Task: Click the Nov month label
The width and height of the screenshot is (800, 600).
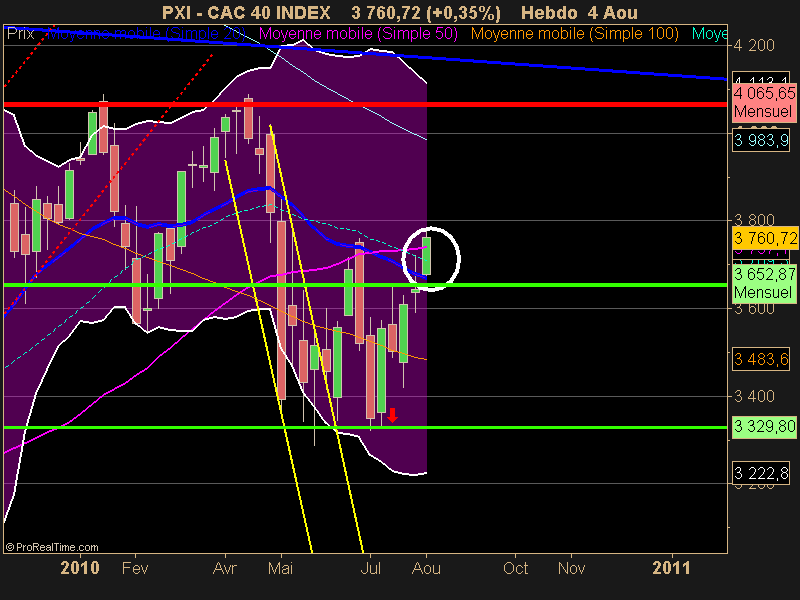Action: point(571,568)
